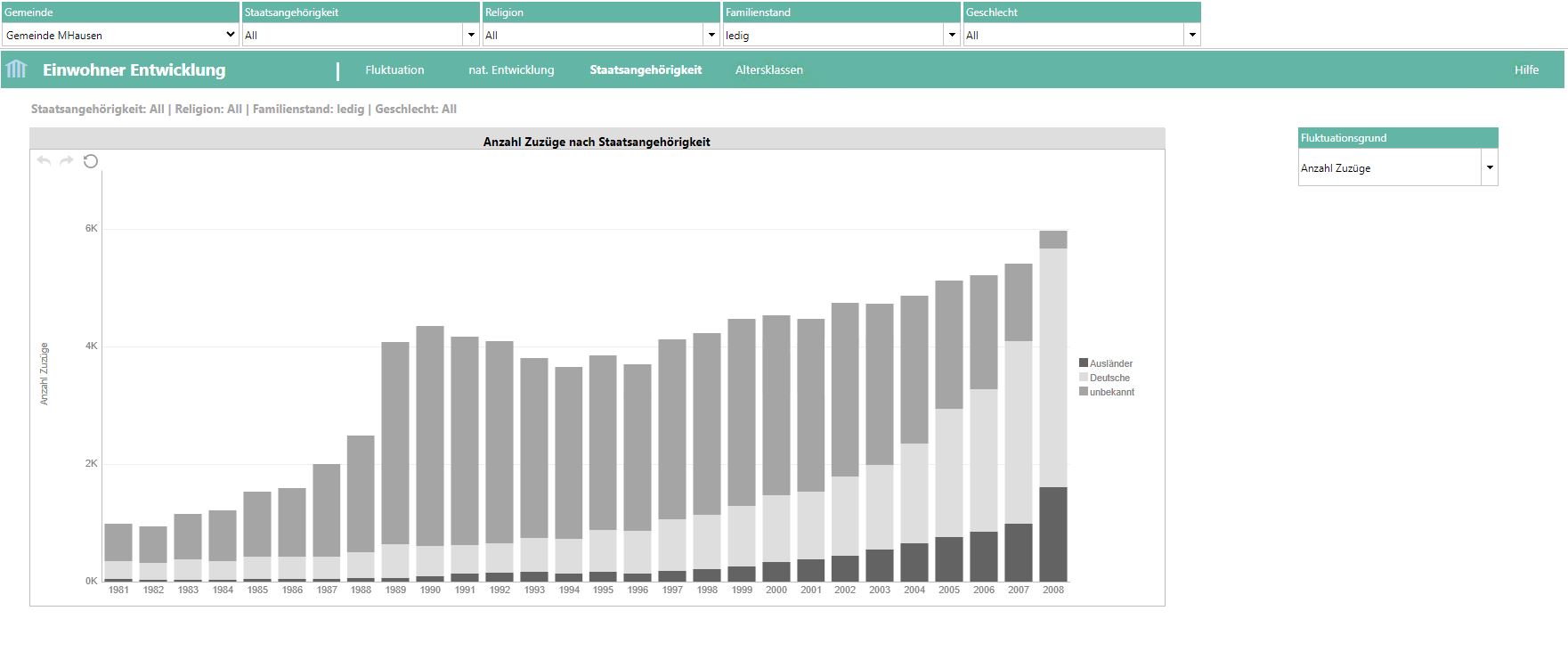Screen dimensions: 1568x668
Task: Click the Ausländer legend color square
Action: (x=1084, y=363)
